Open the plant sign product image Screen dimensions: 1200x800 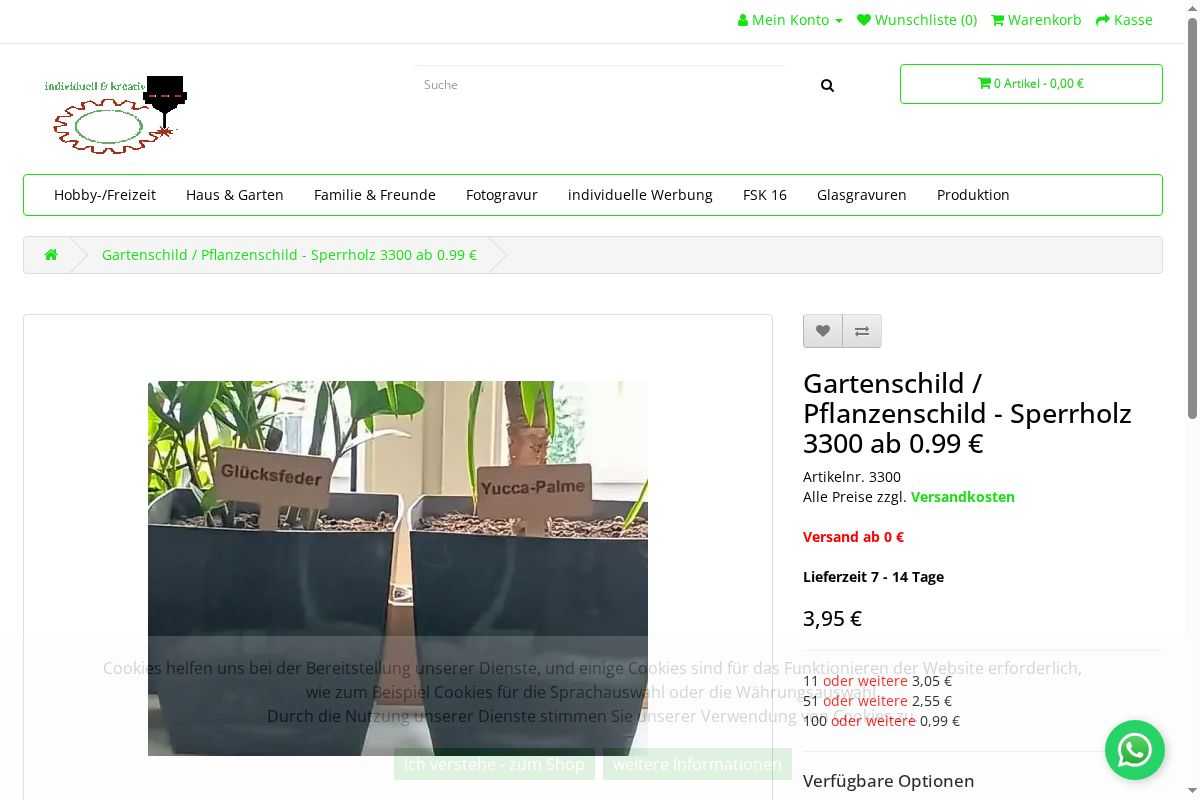pyautogui.click(x=398, y=520)
